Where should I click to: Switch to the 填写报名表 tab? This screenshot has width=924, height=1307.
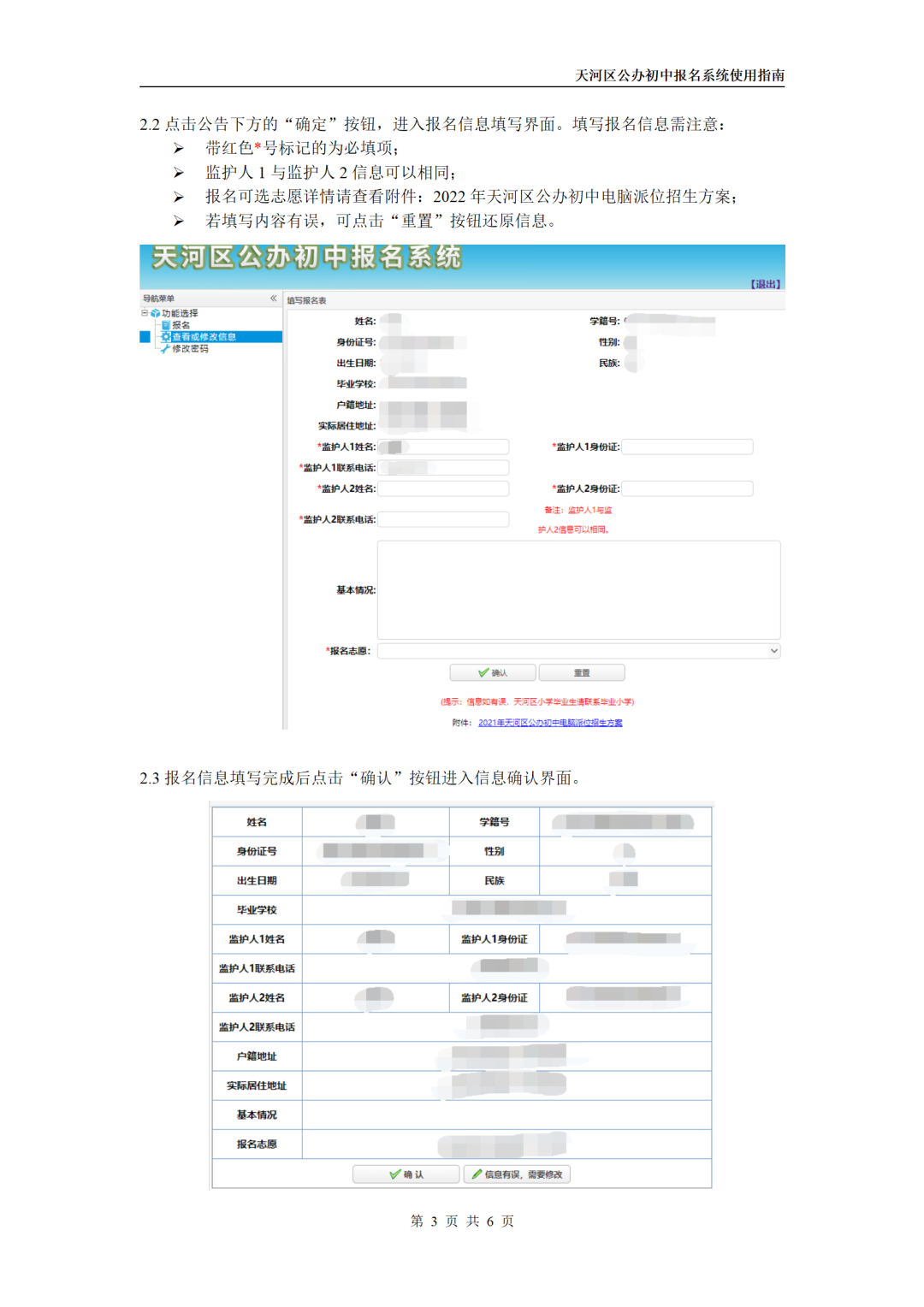(x=306, y=301)
